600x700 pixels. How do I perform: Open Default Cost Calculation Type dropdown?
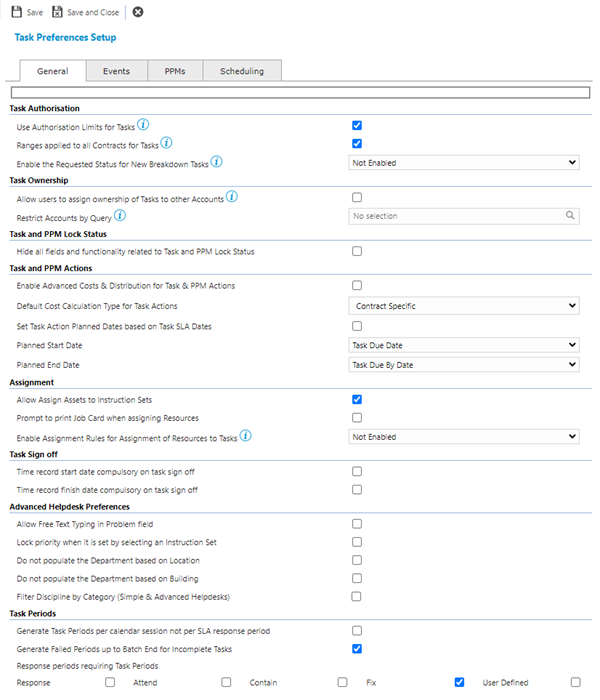[464, 306]
